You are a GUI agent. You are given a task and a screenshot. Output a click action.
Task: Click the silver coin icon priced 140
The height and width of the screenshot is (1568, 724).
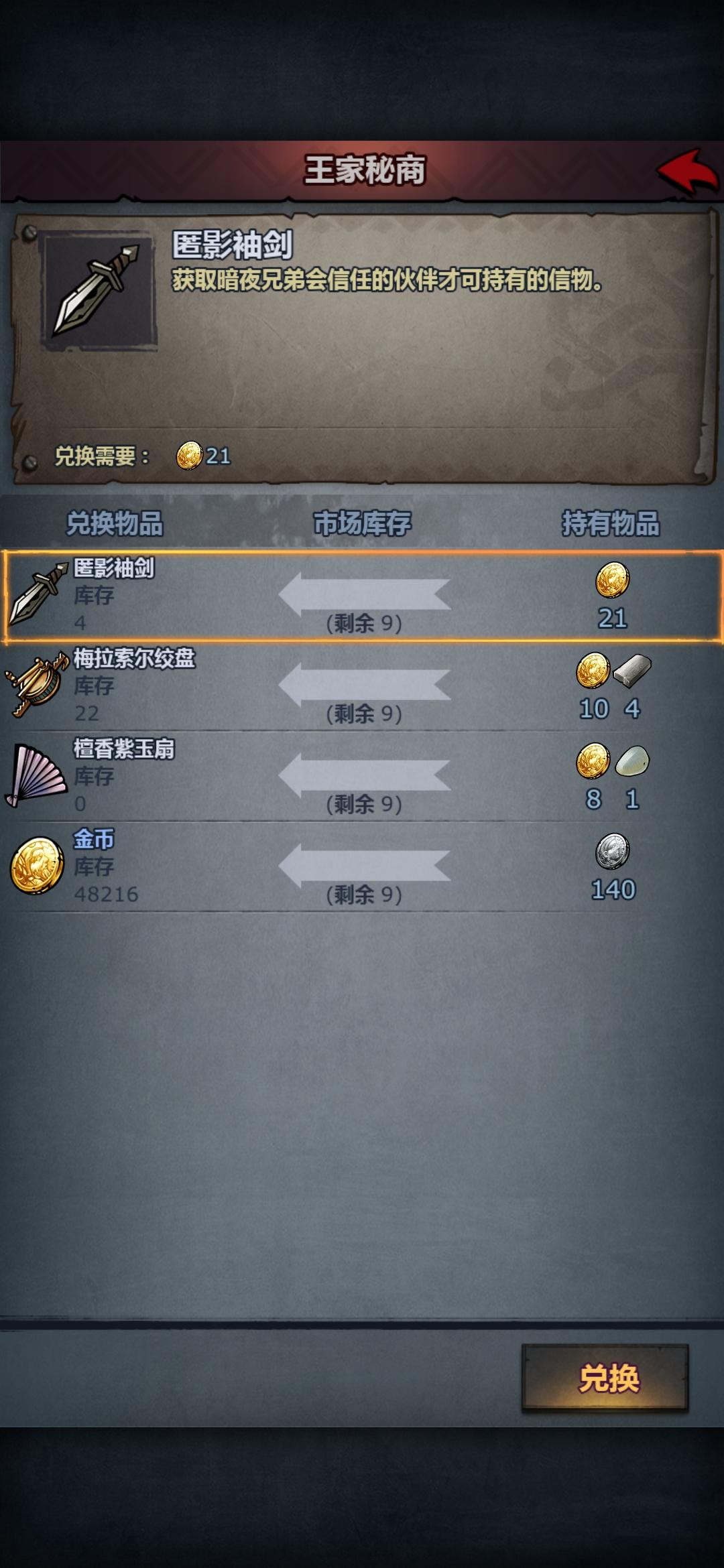(613, 851)
